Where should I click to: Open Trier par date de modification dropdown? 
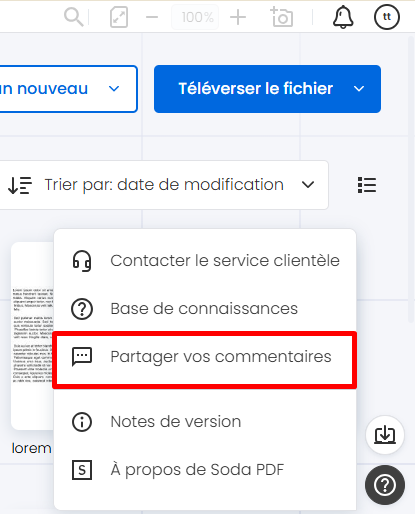163,185
